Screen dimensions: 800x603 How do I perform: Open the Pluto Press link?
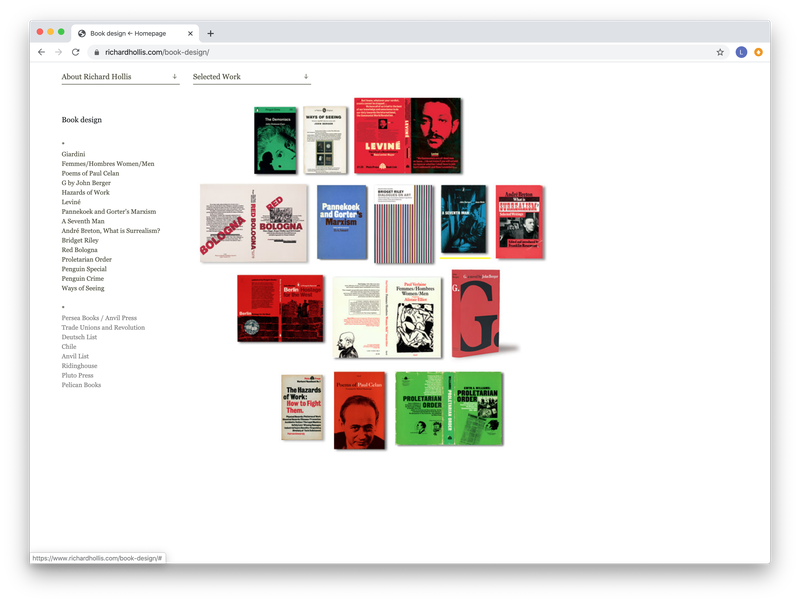[78, 375]
